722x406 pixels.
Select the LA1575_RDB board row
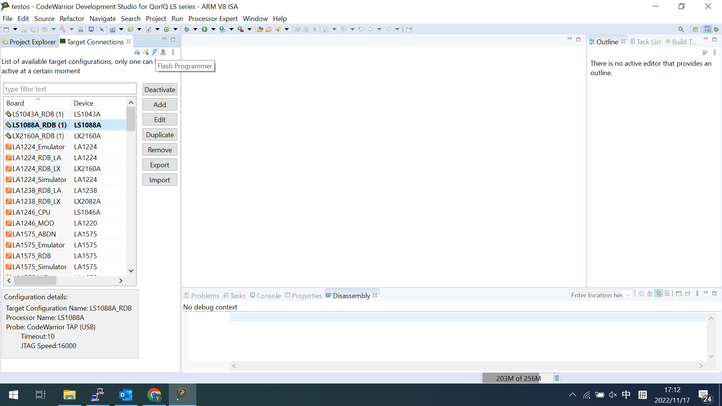click(x=65, y=256)
